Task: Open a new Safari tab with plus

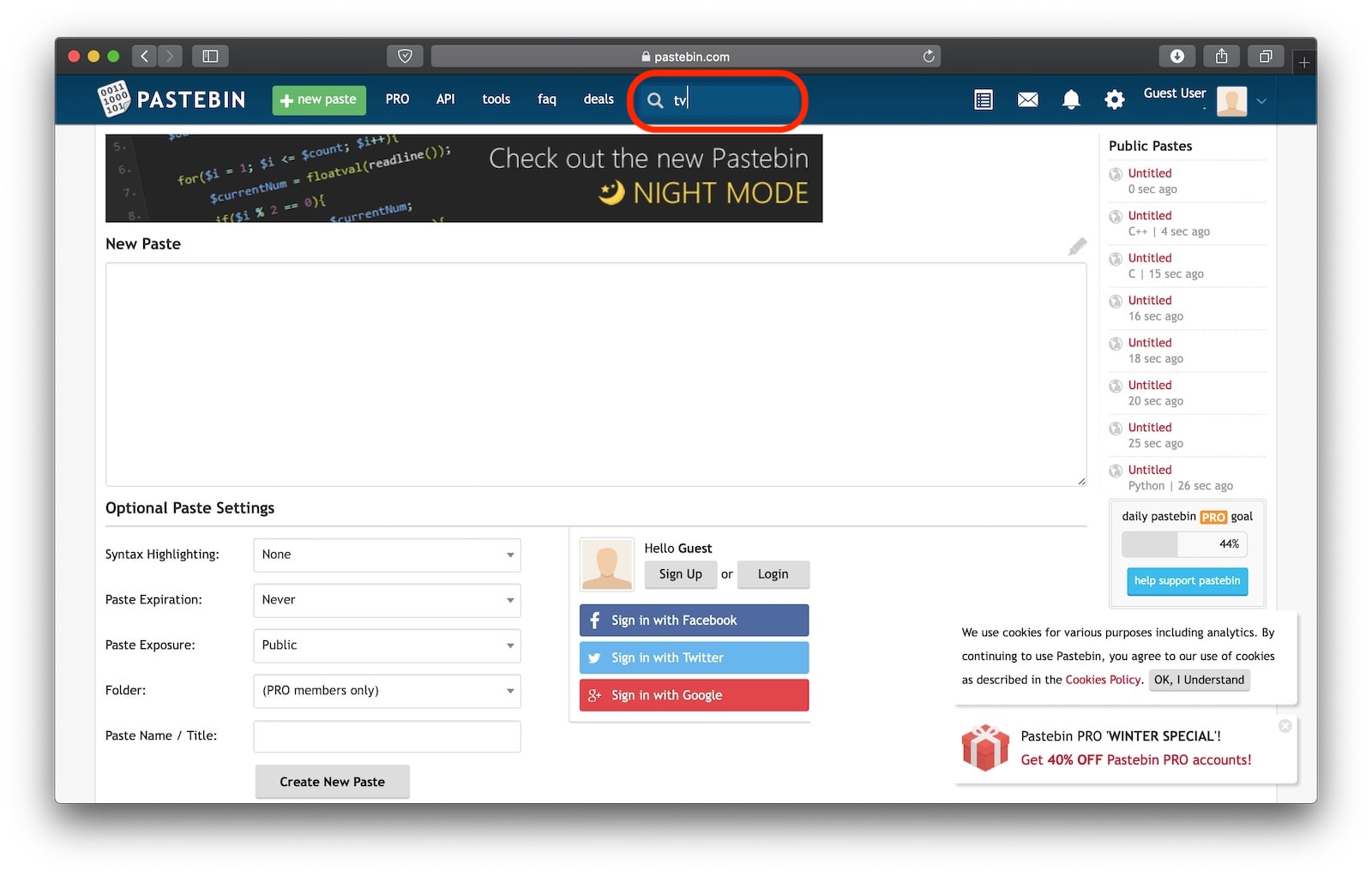Action: 1303,63
